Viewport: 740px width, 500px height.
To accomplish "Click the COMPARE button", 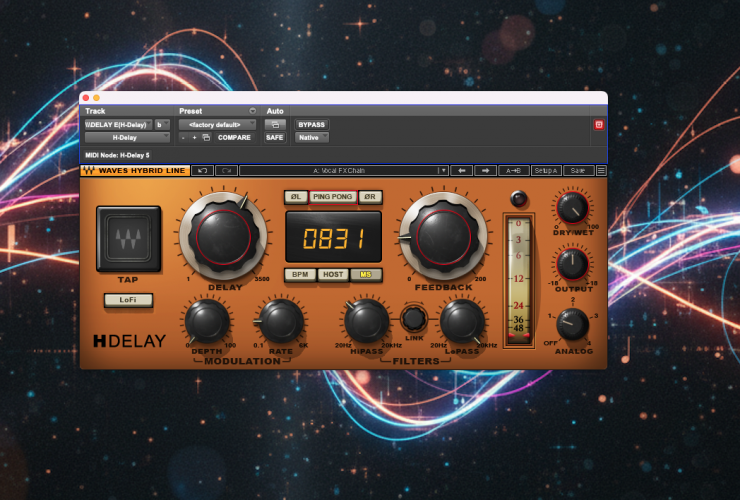I will (234, 137).
